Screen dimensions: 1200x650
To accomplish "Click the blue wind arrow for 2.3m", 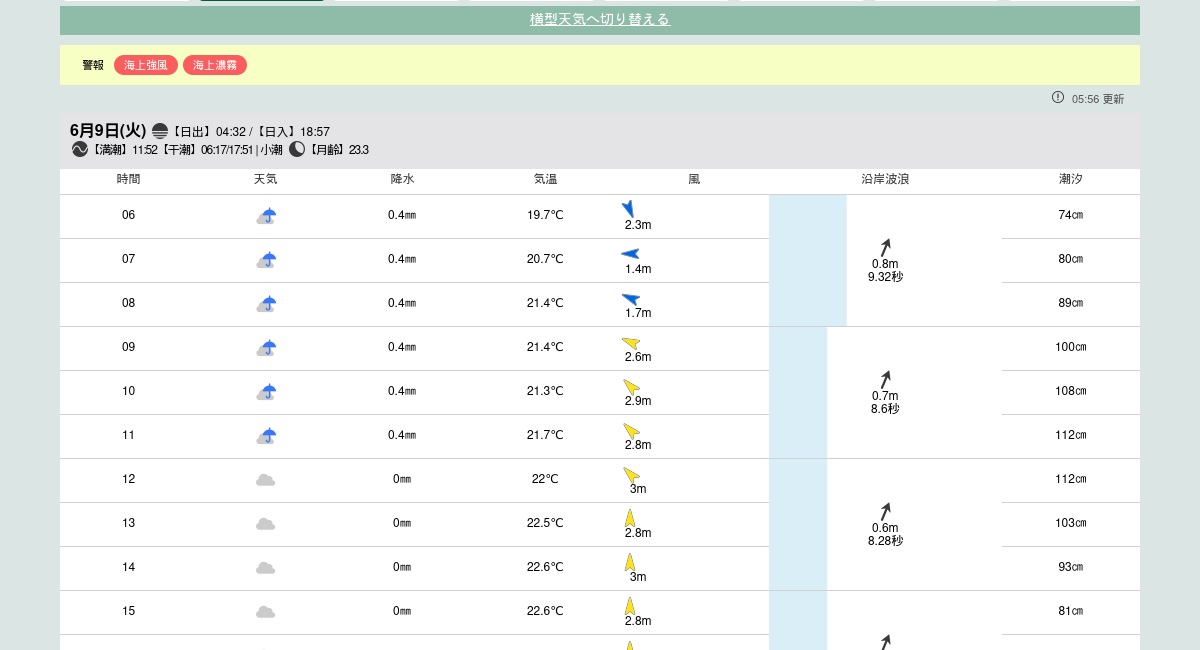I will (x=628, y=208).
